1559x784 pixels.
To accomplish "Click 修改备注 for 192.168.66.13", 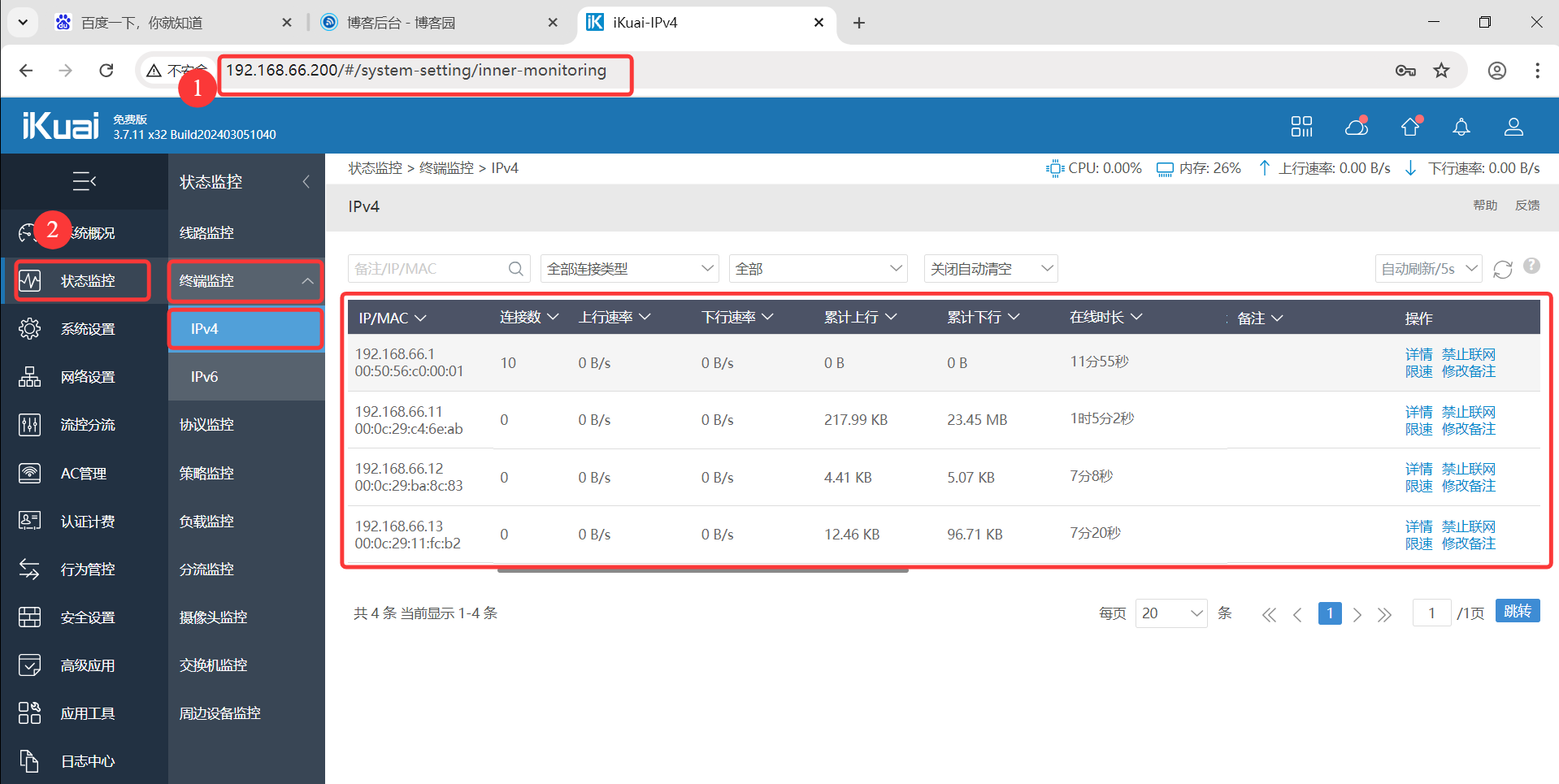I will pyautogui.click(x=1468, y=544).
